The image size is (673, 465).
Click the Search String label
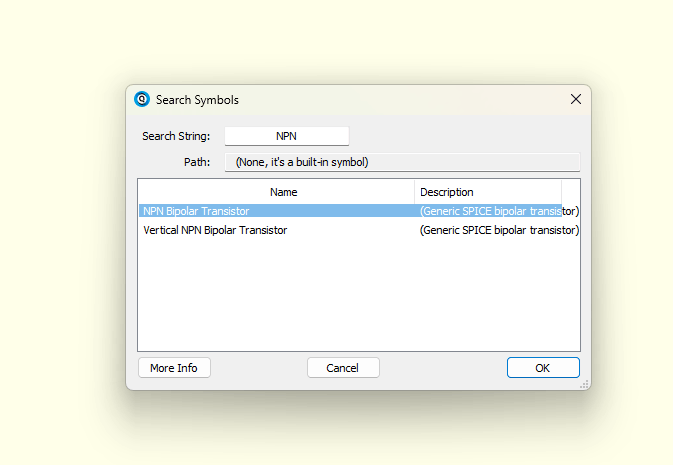click(176, 136)
